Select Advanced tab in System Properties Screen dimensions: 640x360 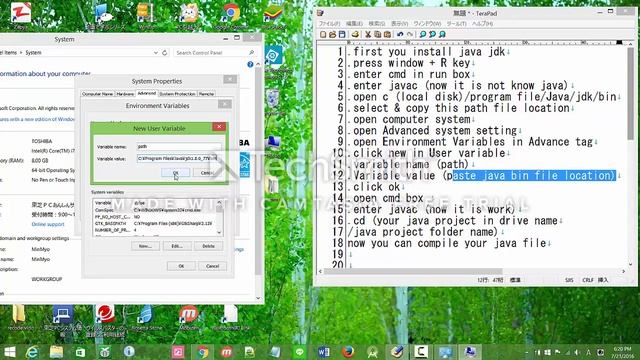[147, 93]
